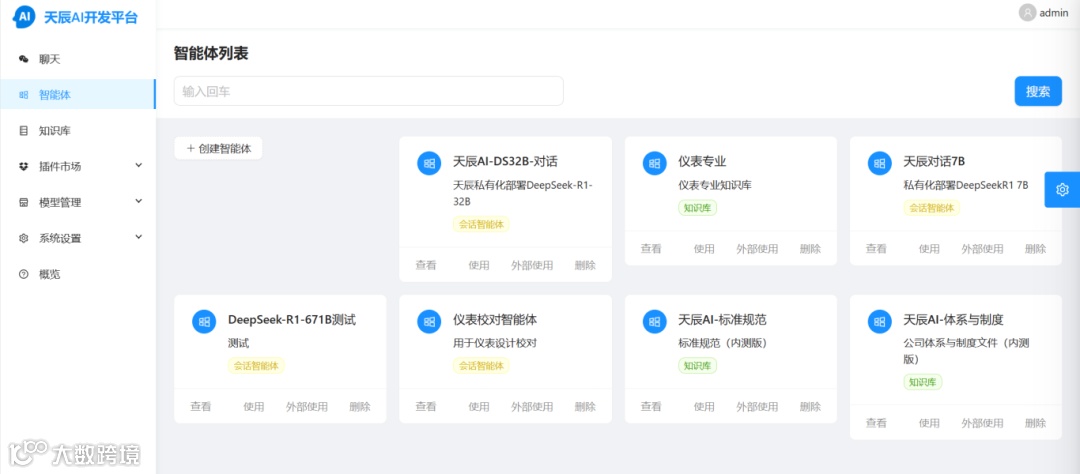Click 删除 on 天辰AI-DS32B-对话 card
The height and width of the screenshot is (474, 1080).
(585, 265)
